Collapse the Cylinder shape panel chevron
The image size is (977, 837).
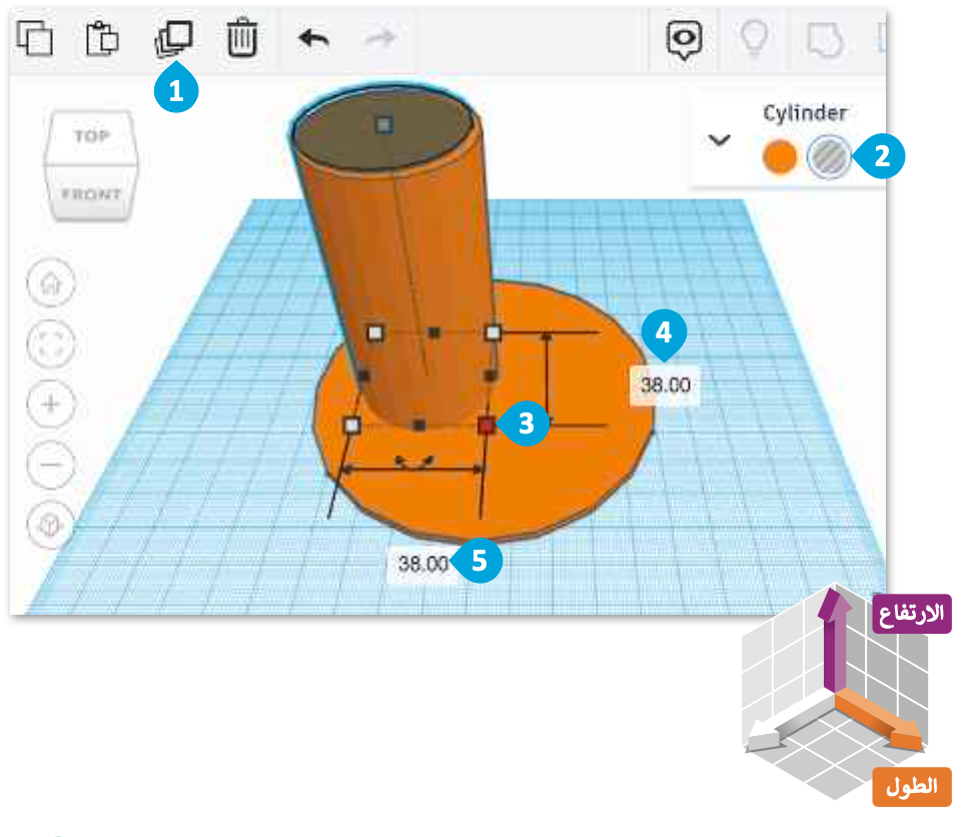click(719, 140)
